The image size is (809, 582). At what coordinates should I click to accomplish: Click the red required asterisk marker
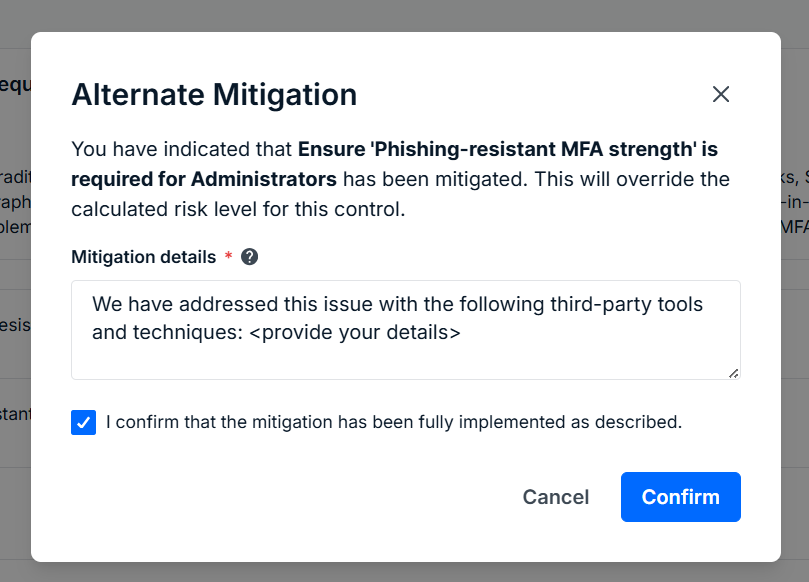229,255
